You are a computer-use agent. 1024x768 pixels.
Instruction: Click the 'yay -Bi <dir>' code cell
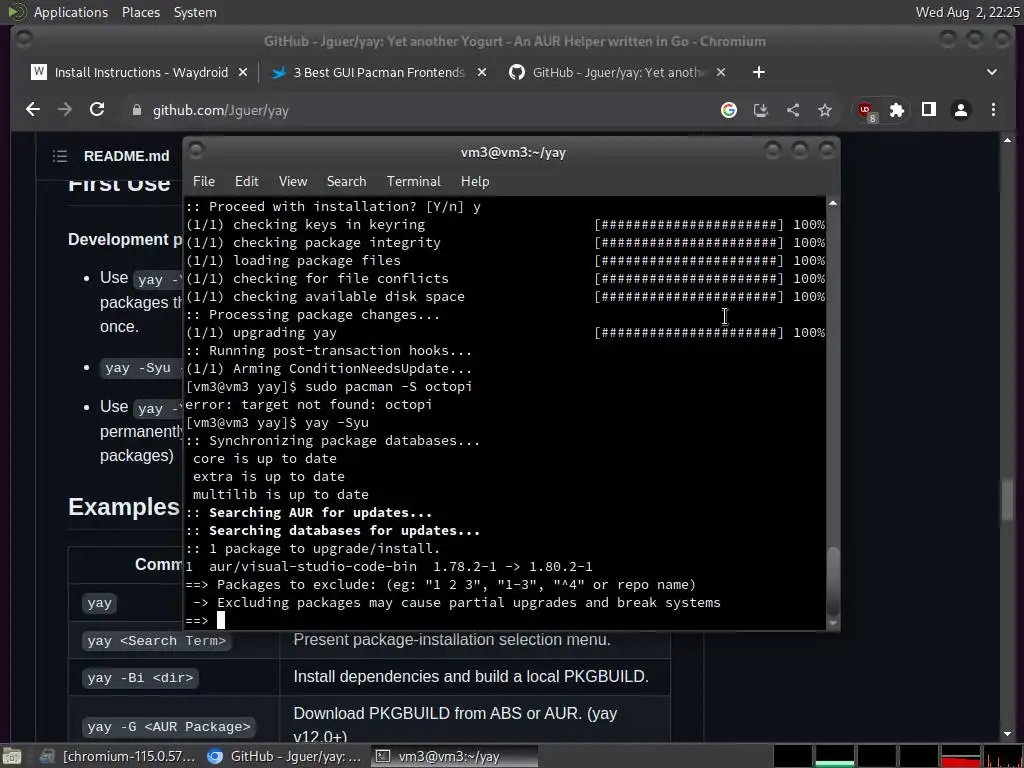140,678
